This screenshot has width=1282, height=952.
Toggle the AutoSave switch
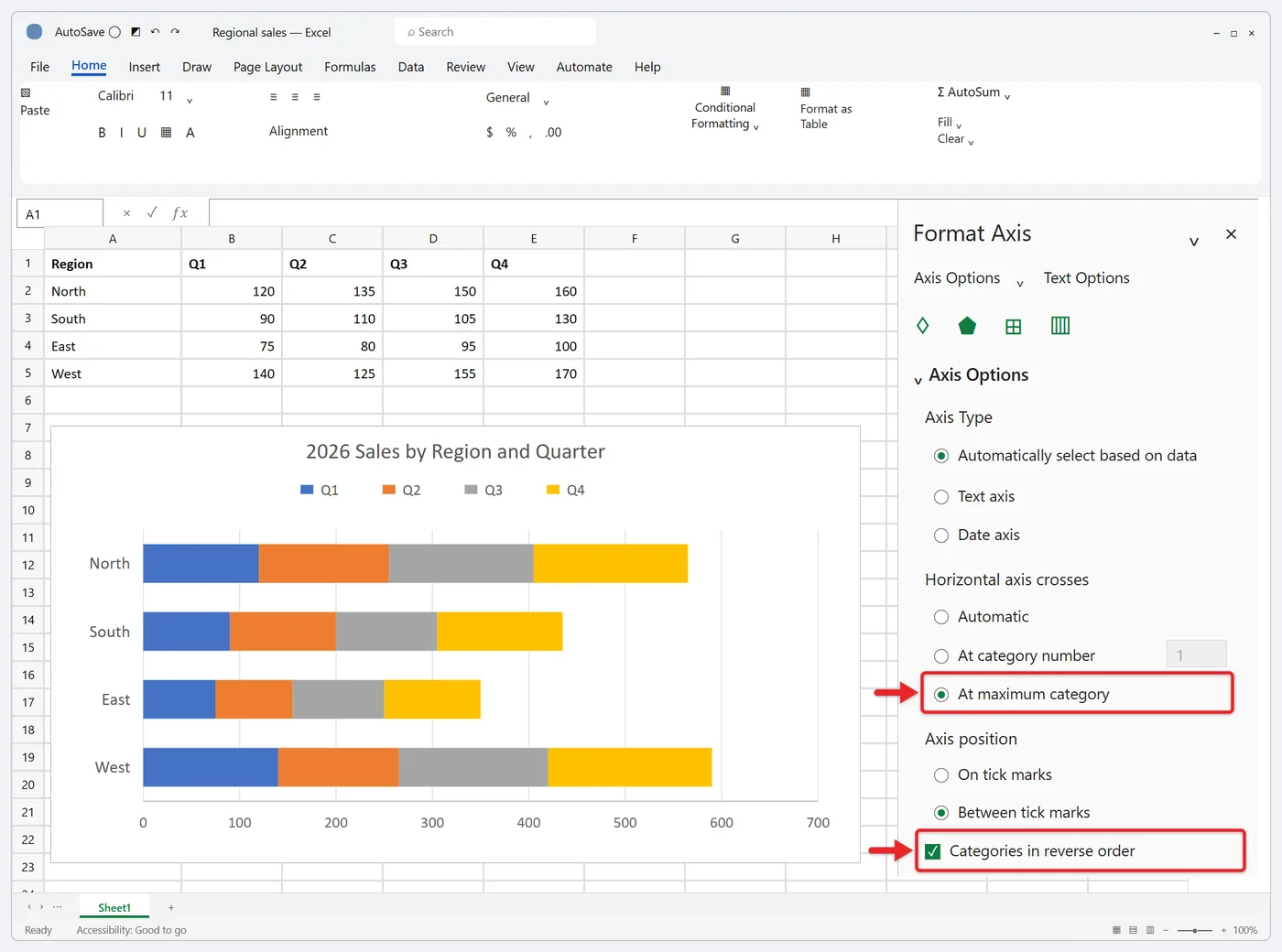click(x=114, y=32)
